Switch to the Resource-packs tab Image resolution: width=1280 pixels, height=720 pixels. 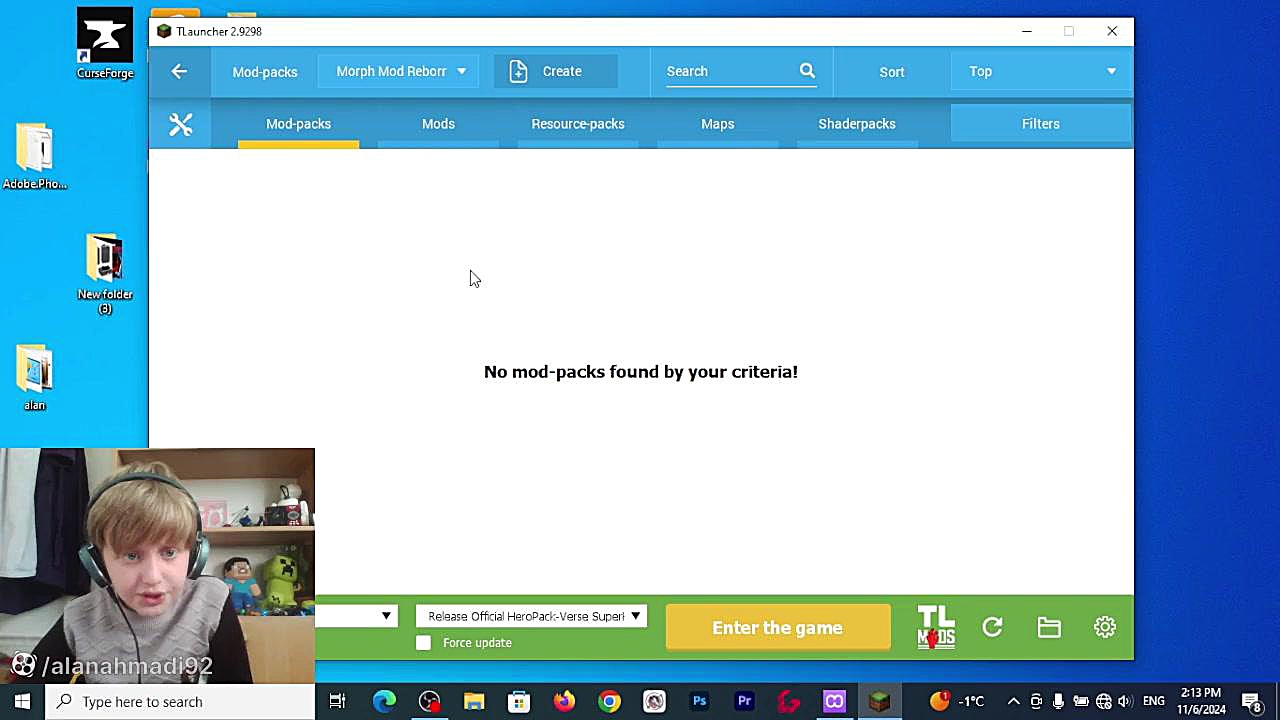point(578,124)
